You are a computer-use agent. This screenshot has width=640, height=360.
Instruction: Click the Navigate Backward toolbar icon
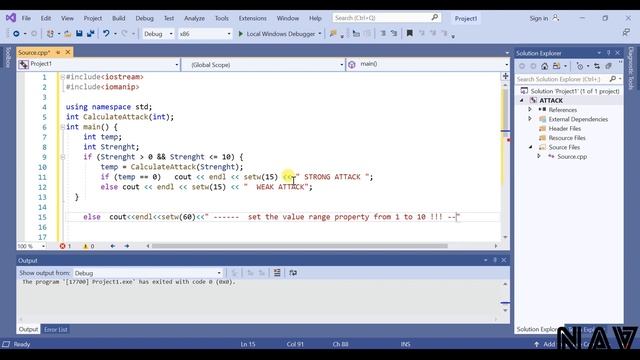[x=16, y=34]
